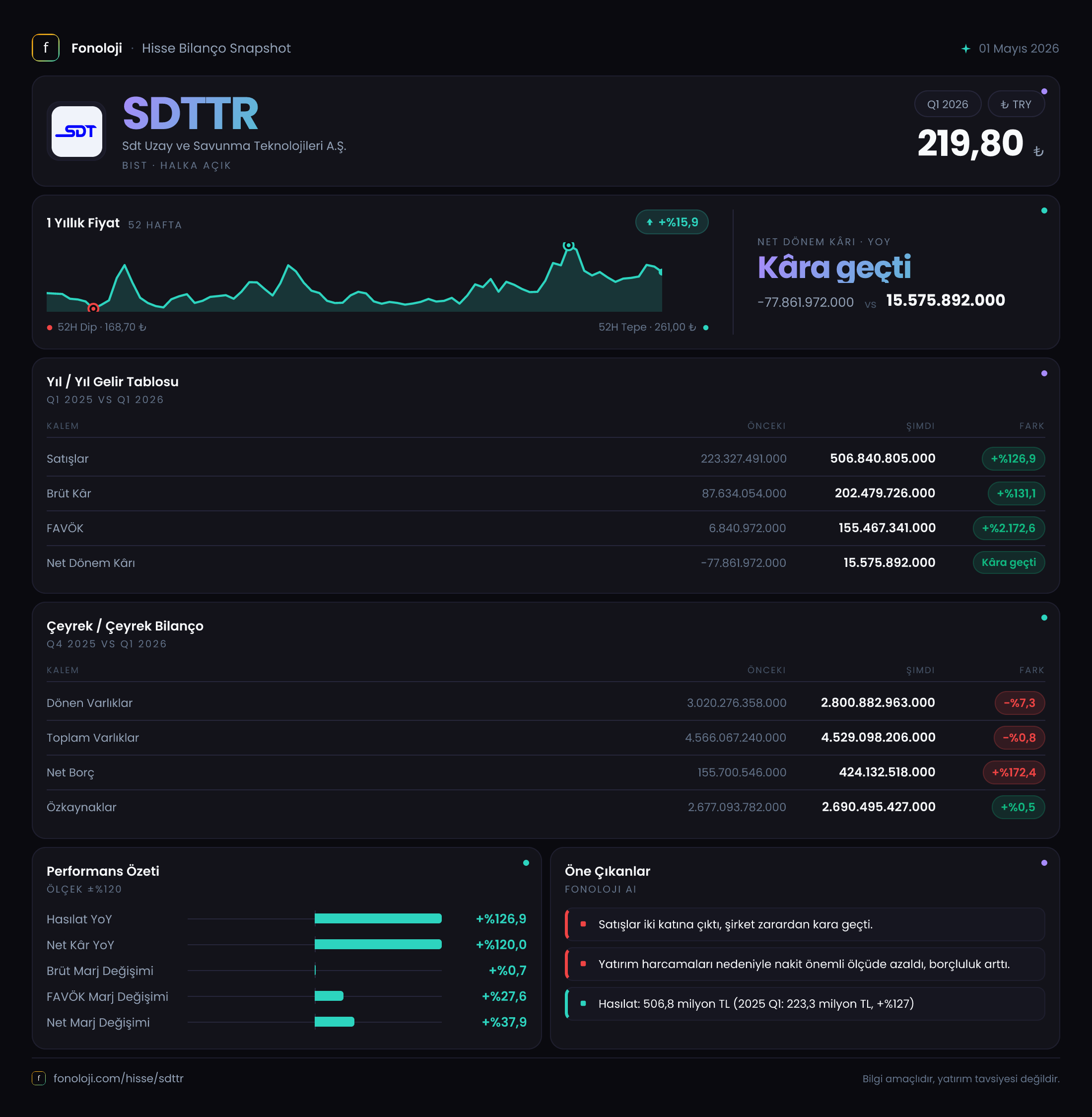Click the Hasılat YoY performance bar
The width and height of the screenshot is (1092, 1117).
[x=378, y=918]
